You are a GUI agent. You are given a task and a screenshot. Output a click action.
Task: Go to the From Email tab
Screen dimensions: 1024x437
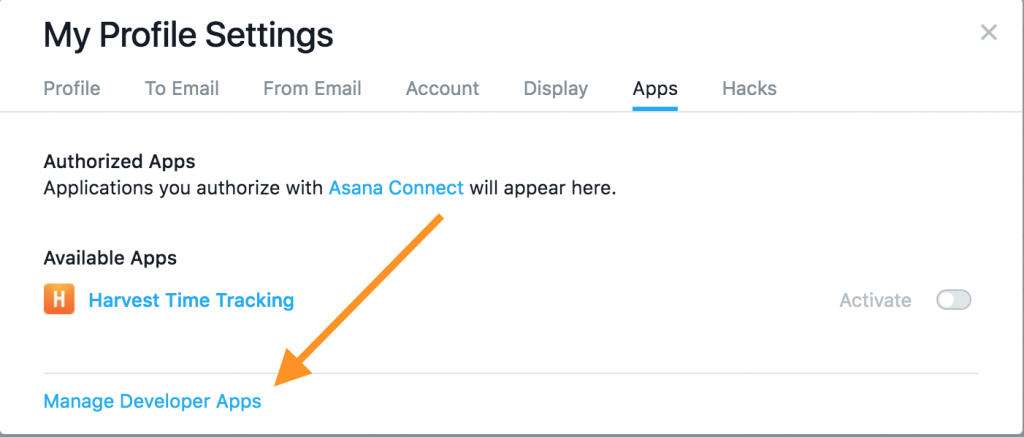click(x=312, y=89)
